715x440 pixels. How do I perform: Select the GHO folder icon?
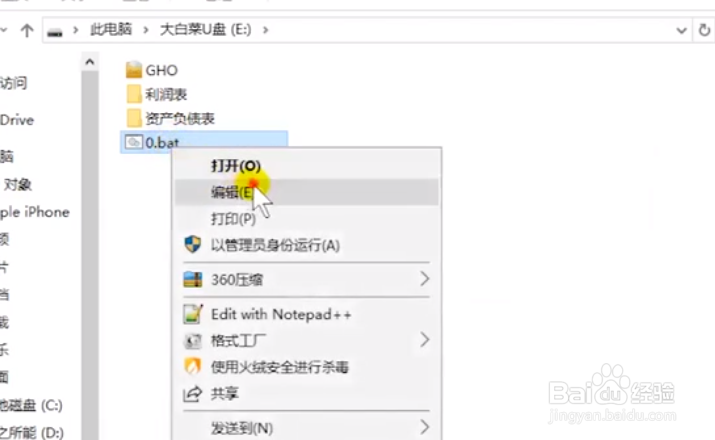134,70
